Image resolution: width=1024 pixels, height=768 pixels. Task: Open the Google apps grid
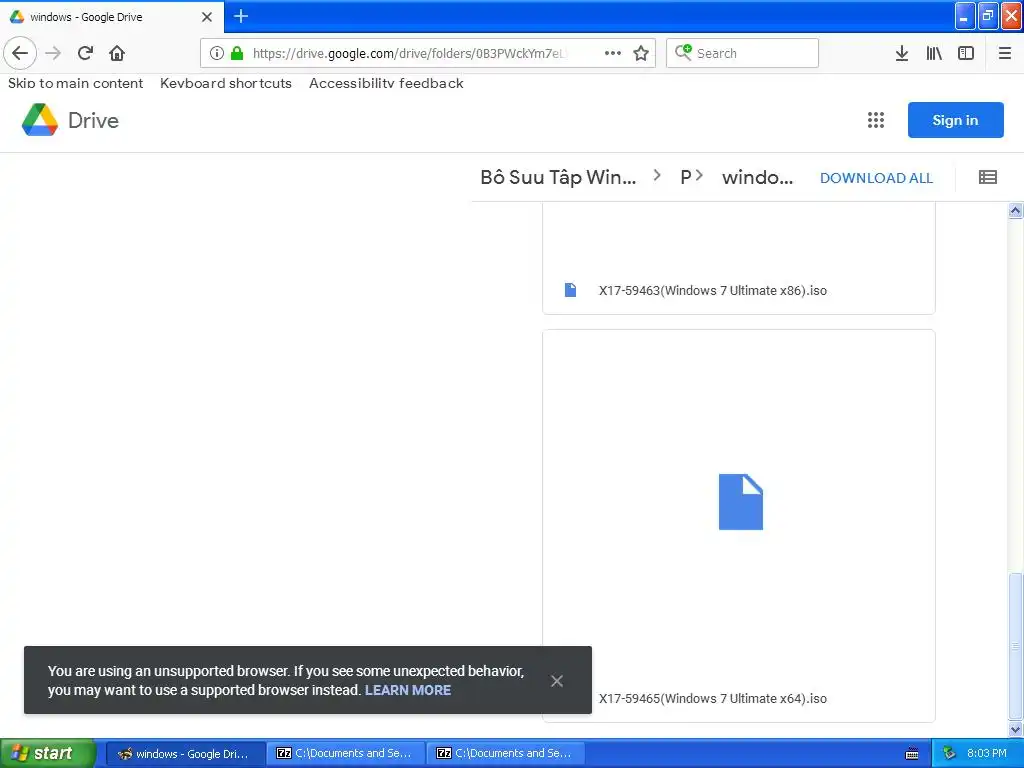coord(876,120)
